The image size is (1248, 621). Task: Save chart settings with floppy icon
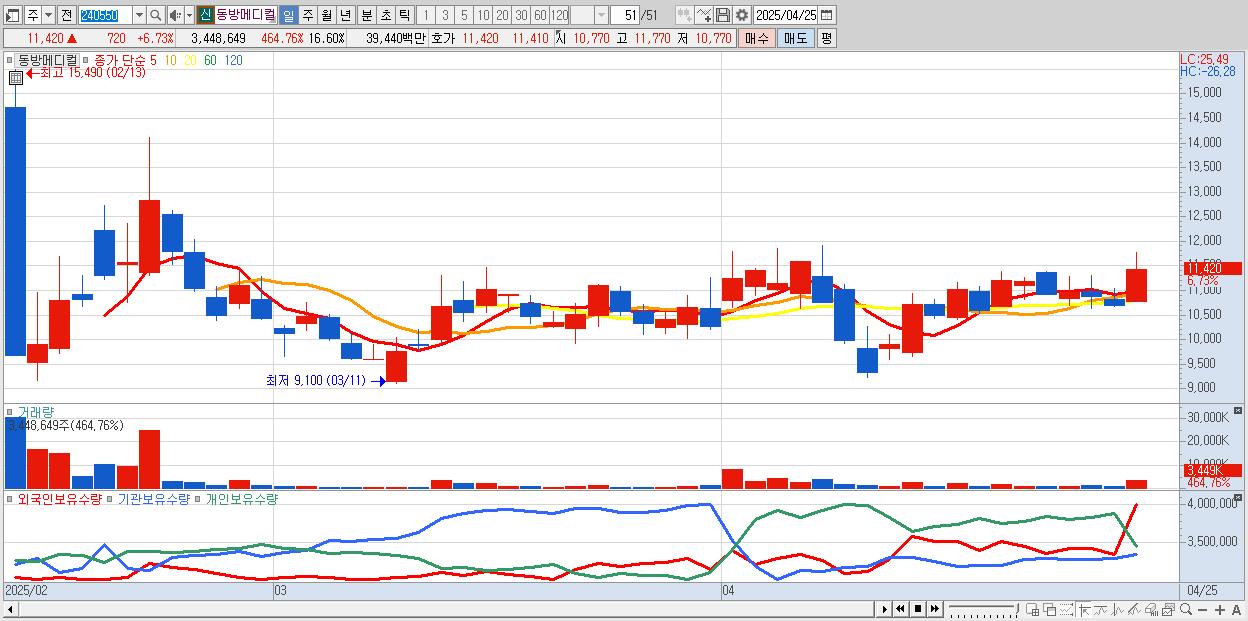coord(723,15)
